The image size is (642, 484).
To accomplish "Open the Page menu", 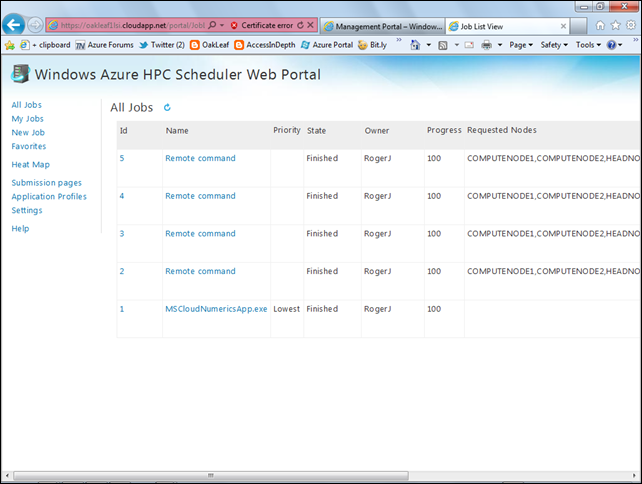I will point(521,45).
